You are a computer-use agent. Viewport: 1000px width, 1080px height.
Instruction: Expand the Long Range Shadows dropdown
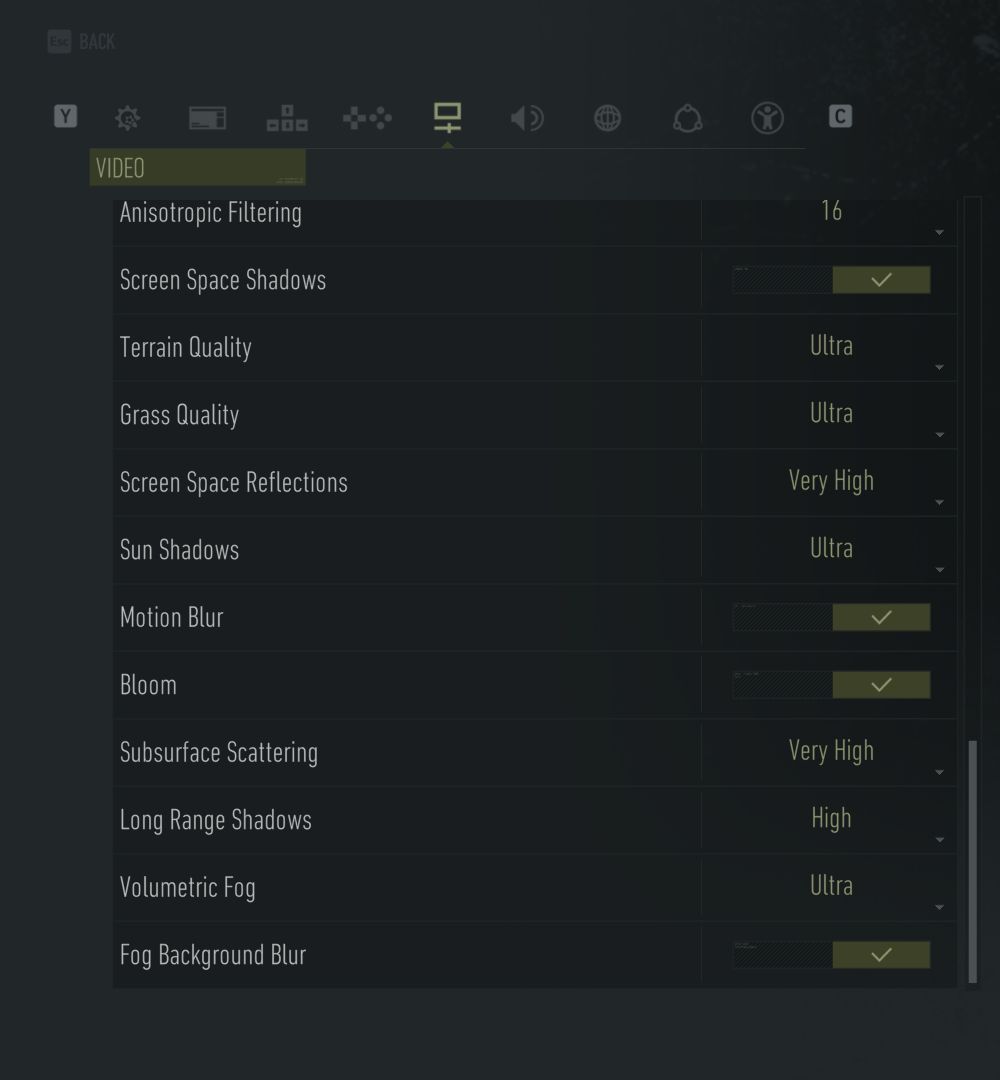click(831, 820)
